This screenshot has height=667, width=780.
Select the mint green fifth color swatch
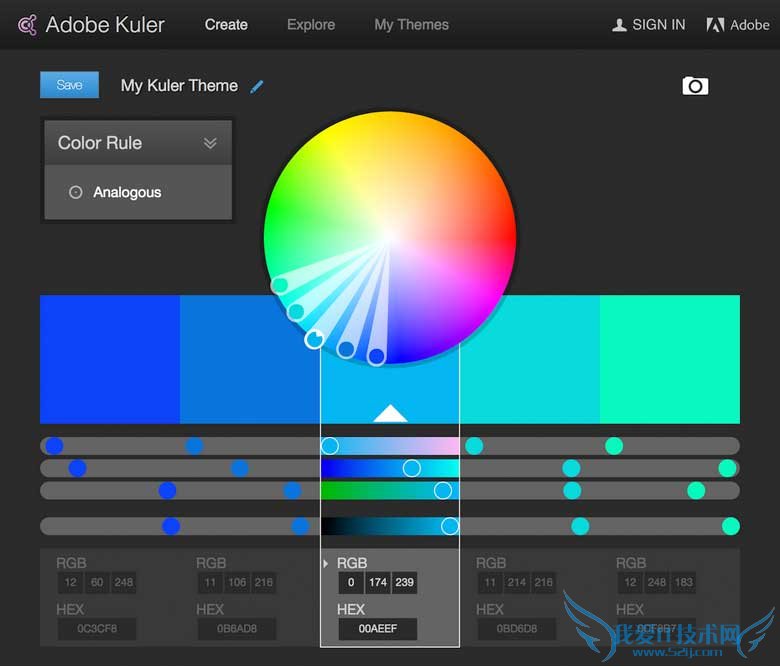coord(670,360)
